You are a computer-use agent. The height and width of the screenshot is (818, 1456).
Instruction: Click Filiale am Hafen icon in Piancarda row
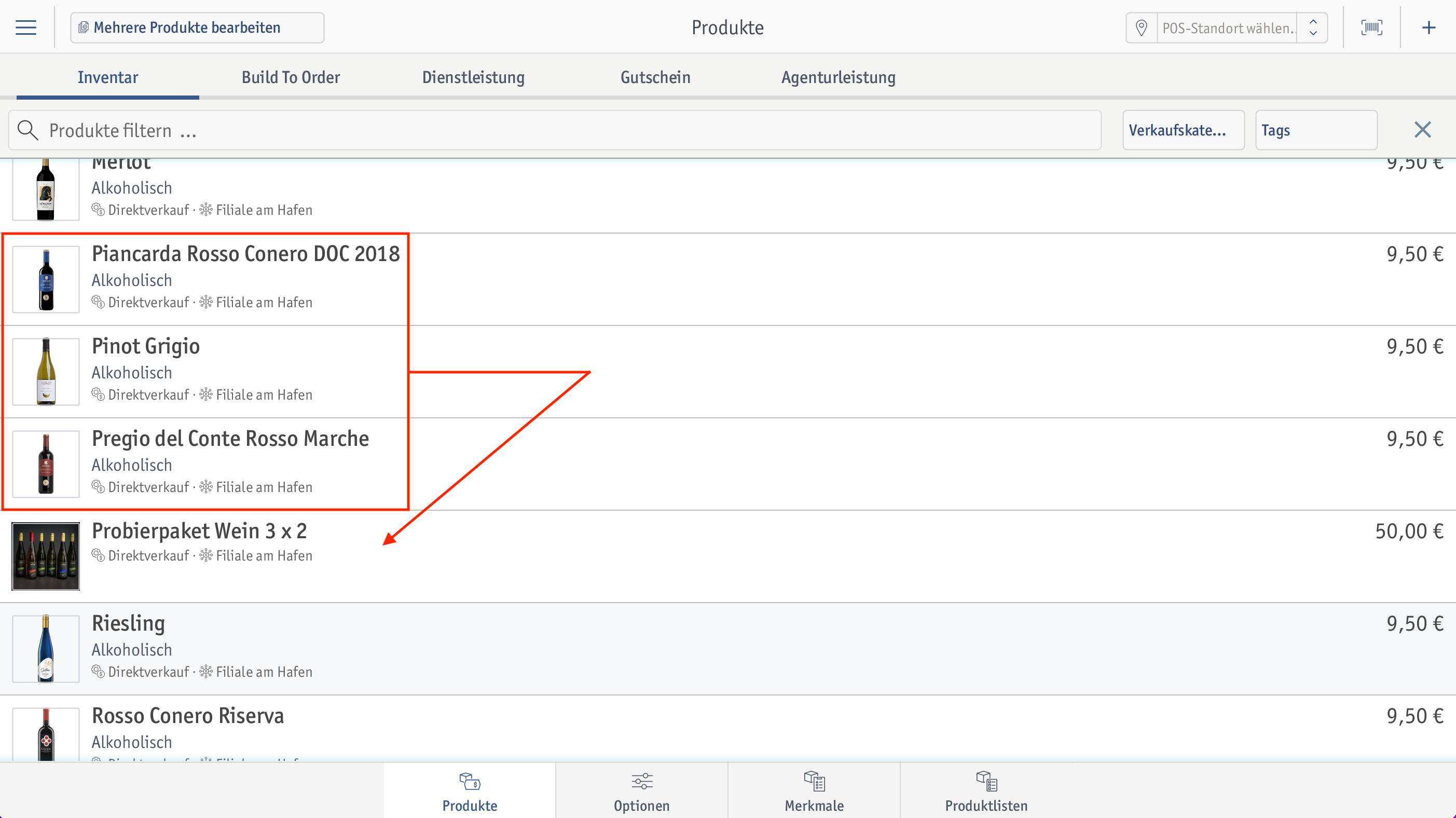point(207,302)
